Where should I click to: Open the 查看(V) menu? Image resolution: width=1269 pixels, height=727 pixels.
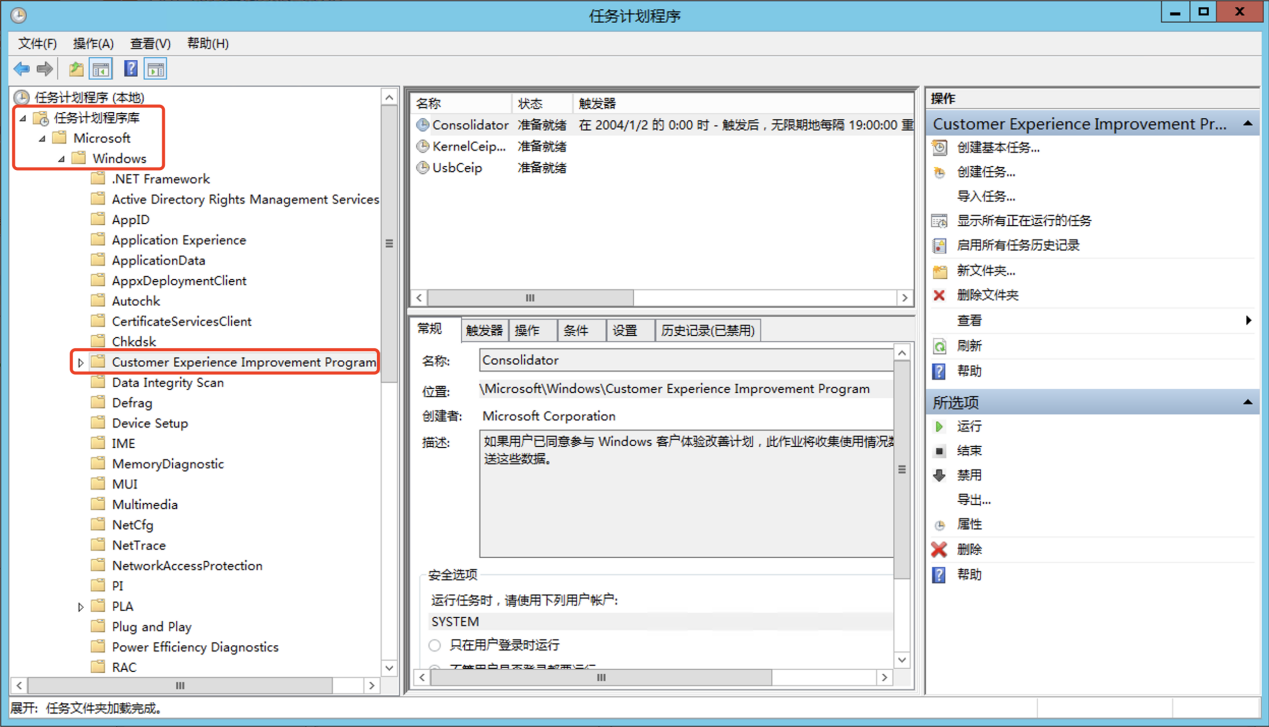point(150,43)
